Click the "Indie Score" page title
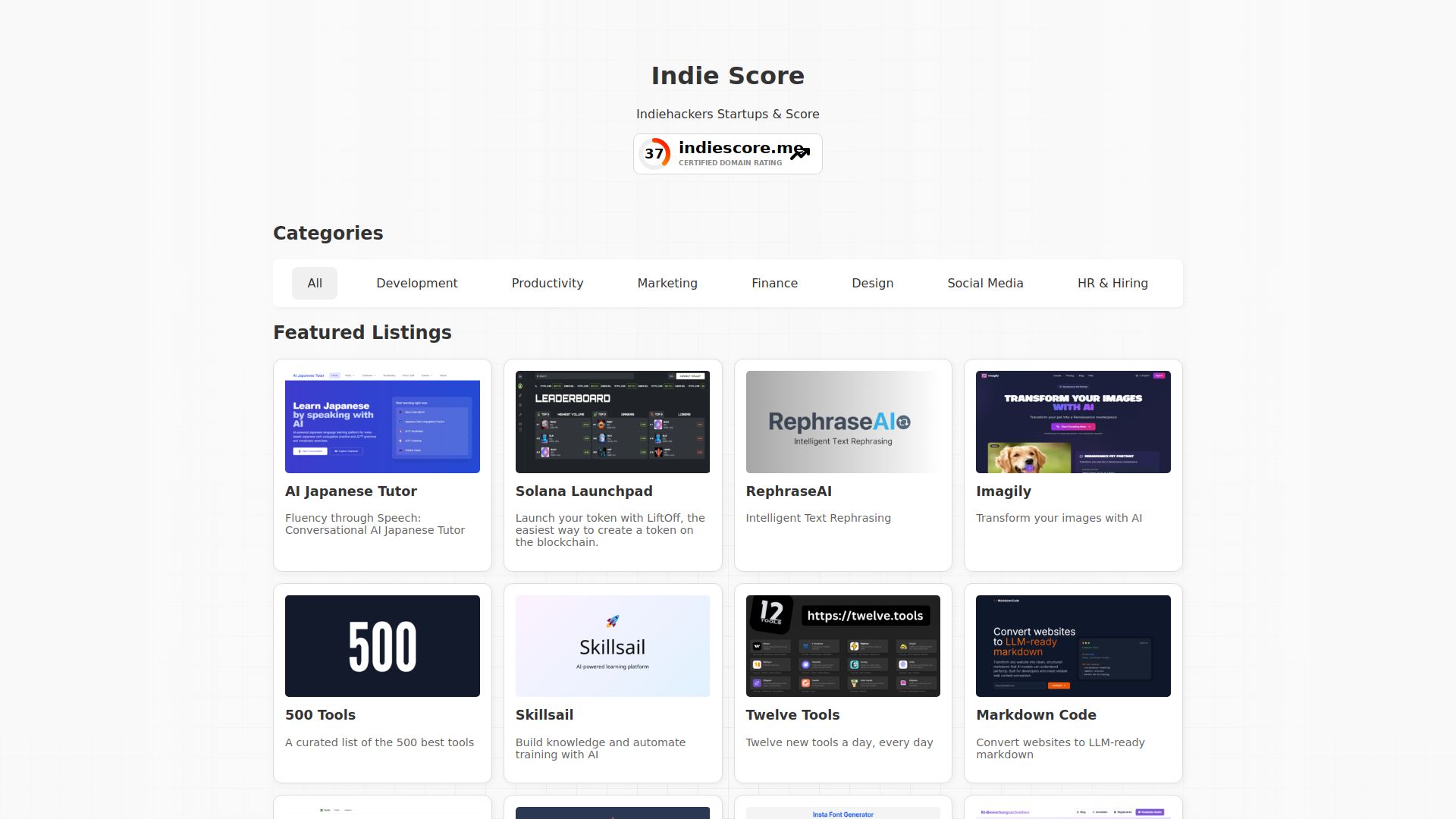This screenshot has width=1456, height=819. 727,76
